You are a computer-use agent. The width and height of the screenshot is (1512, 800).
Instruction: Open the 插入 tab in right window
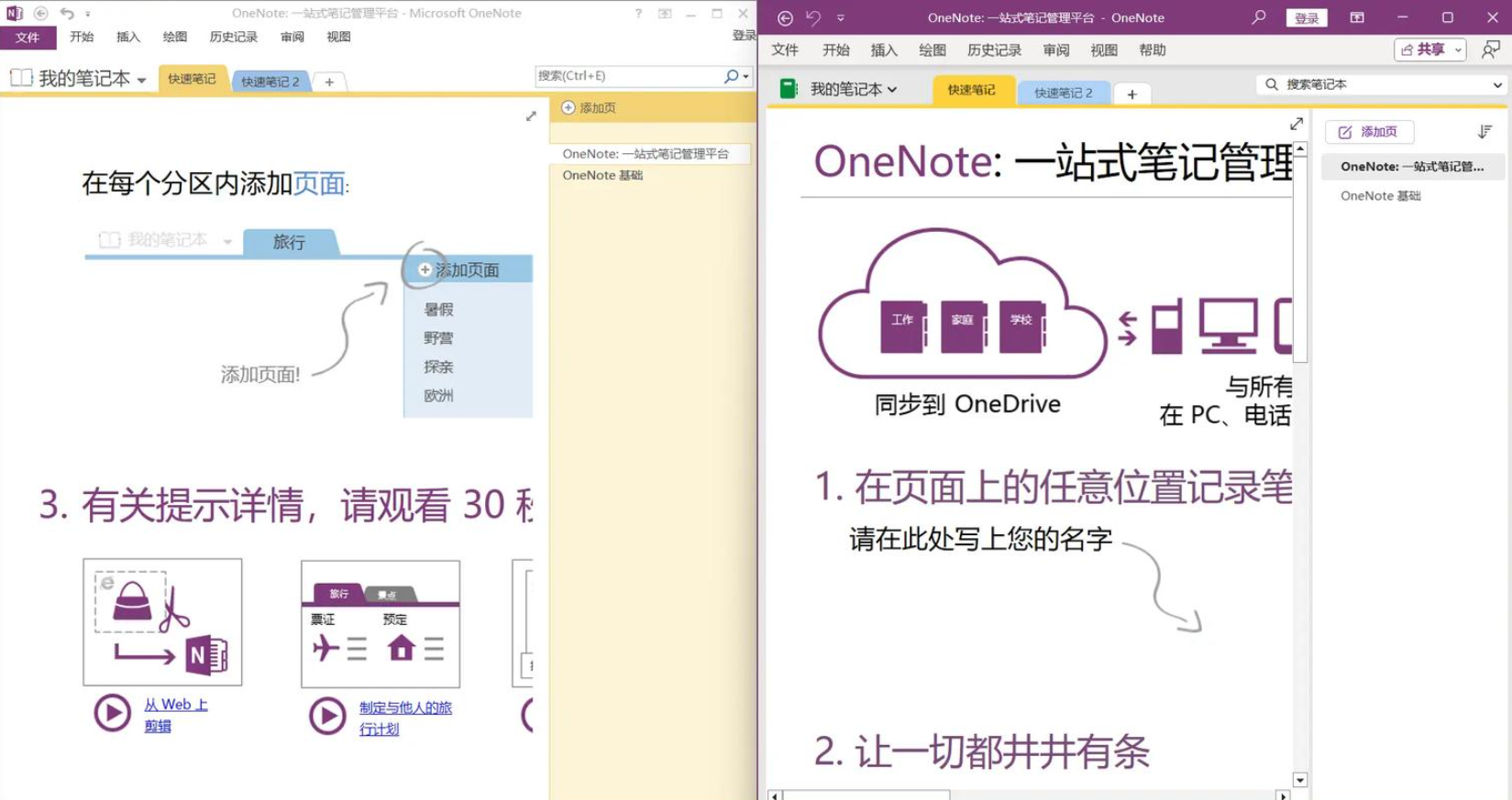884,49
